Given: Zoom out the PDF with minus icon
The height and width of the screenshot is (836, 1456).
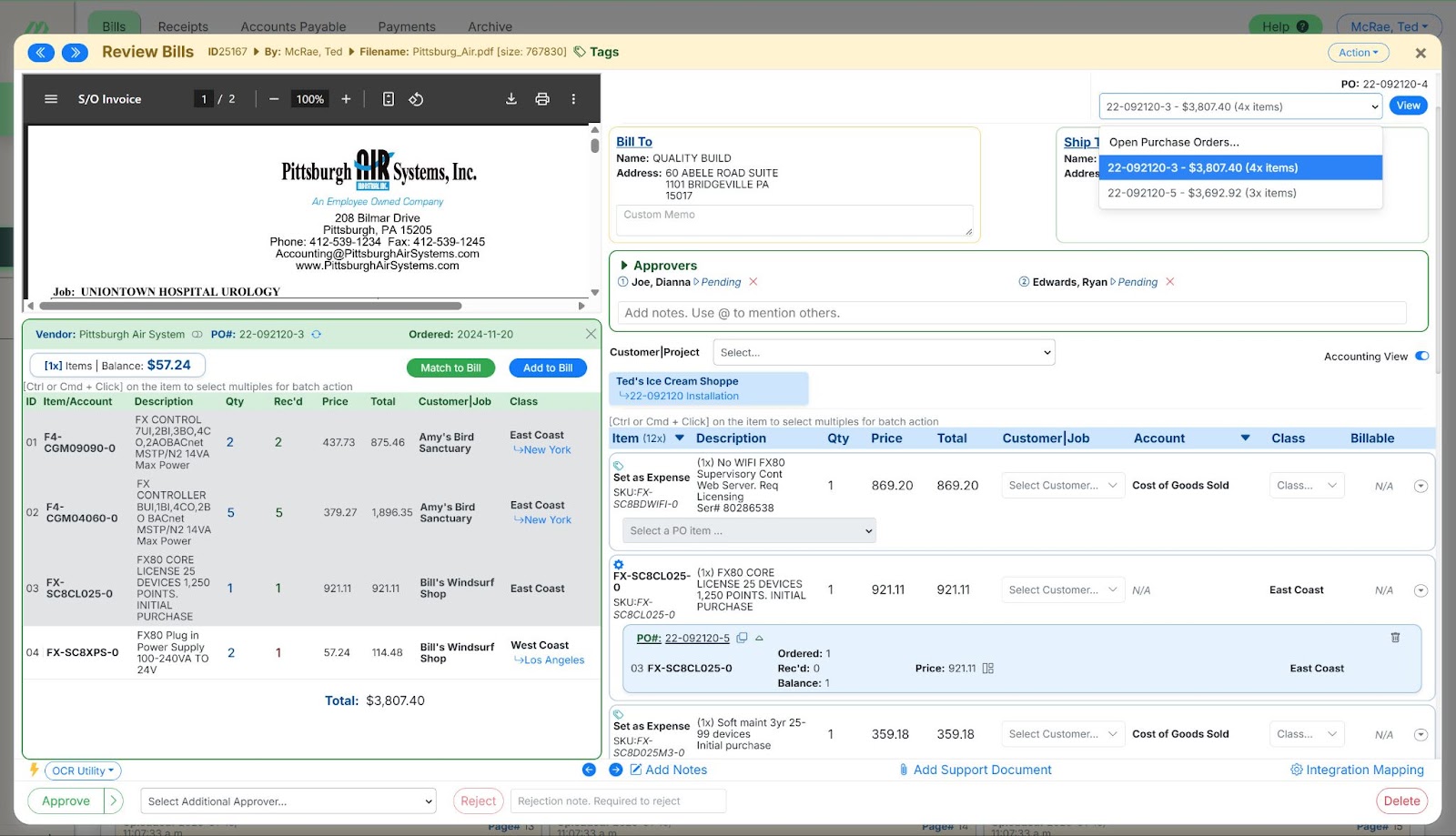Looking at the screenshot, I should click(x=274, y=99).
